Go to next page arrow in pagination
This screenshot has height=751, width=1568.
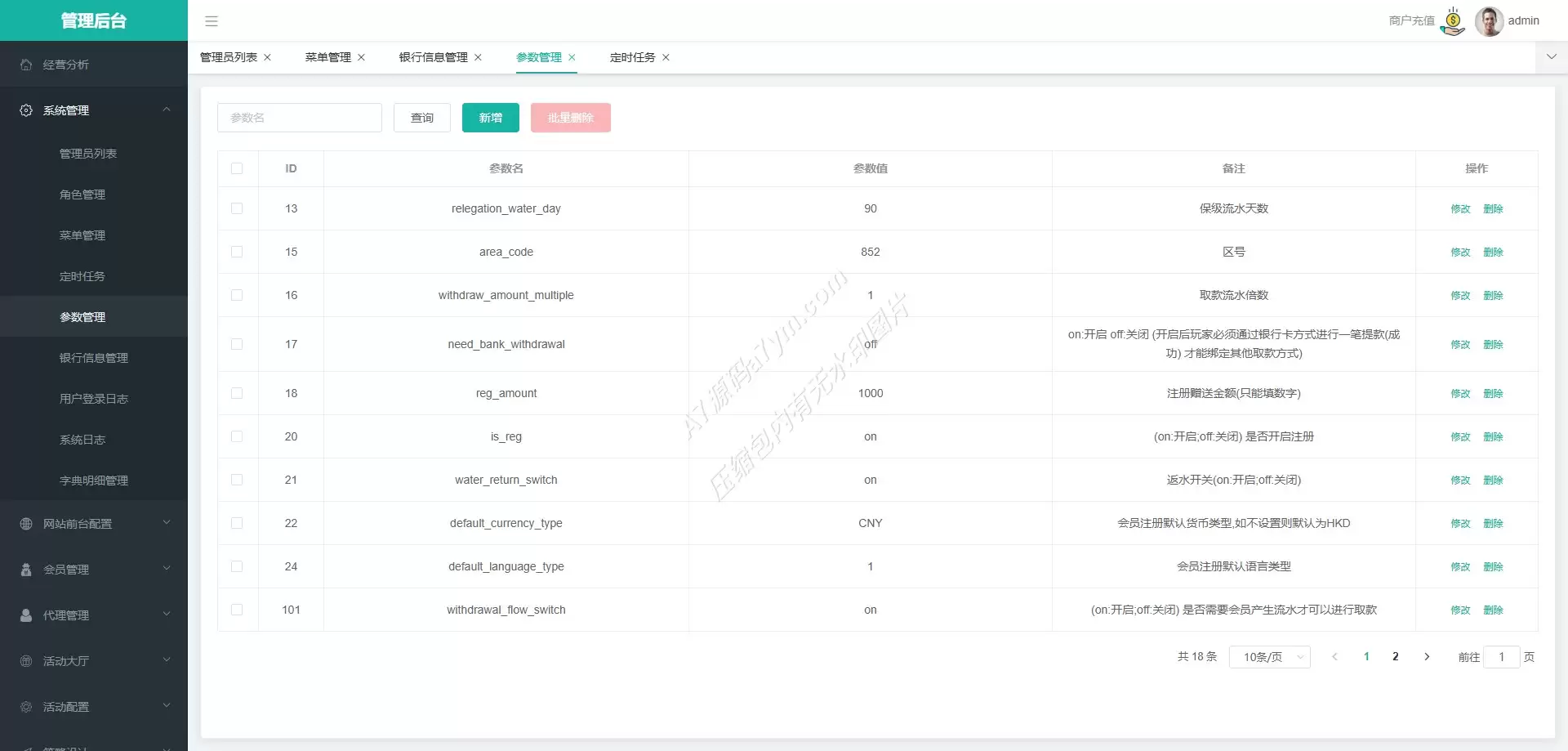click(x=1427, y=657)
